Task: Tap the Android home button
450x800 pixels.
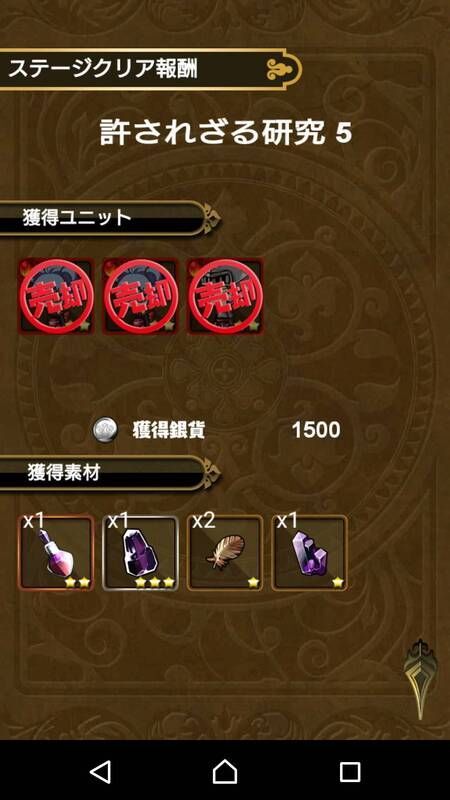Action: tap(225, 771)
